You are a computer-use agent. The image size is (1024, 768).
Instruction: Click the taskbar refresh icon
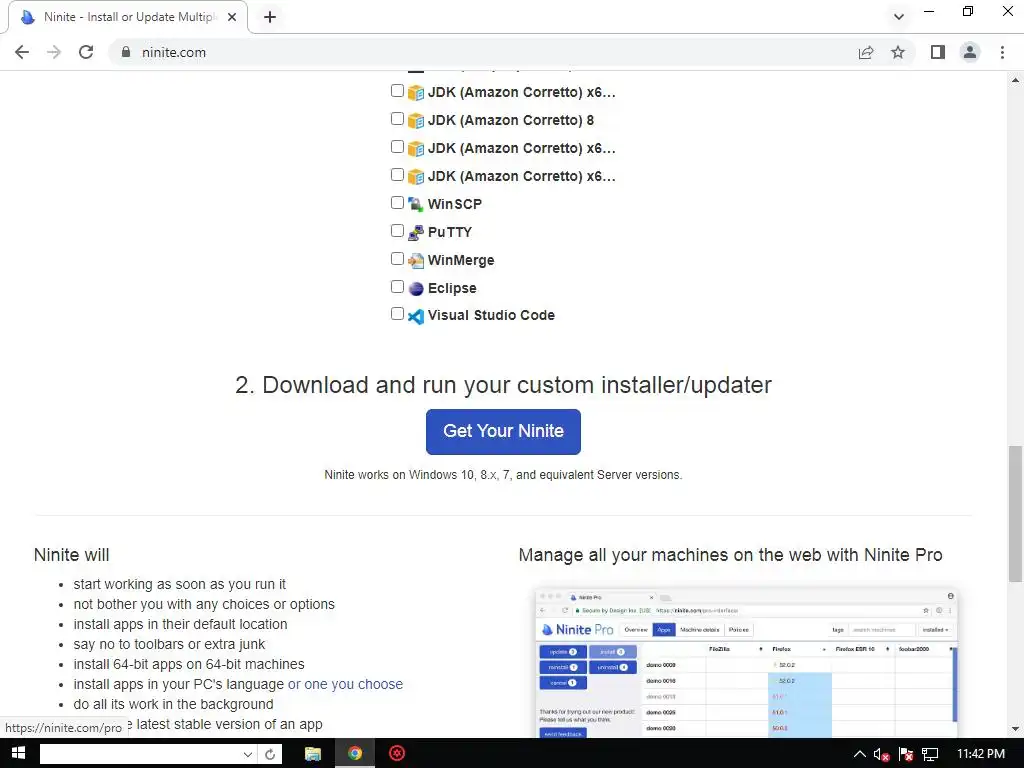pyautogui.click(x=270, y=754)
